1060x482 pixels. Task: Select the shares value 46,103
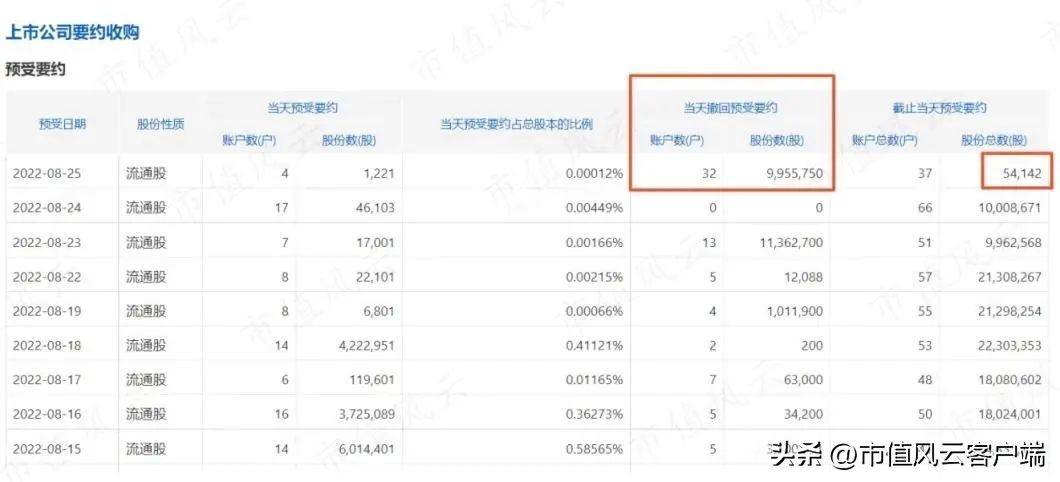coord(374,208)
